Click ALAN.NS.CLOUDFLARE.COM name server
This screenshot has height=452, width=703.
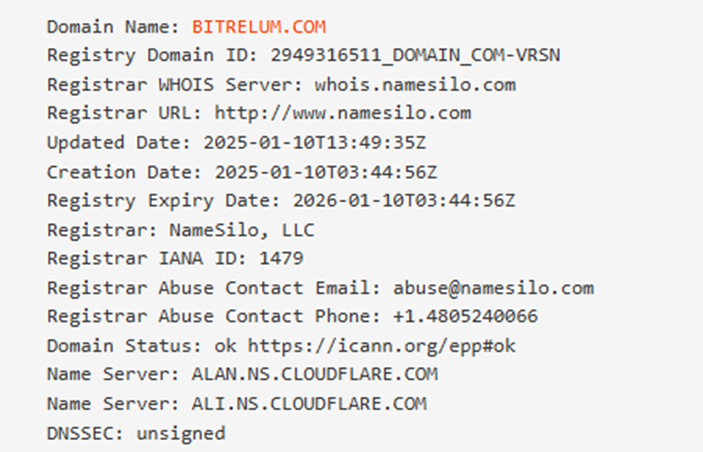click(315, 374)
